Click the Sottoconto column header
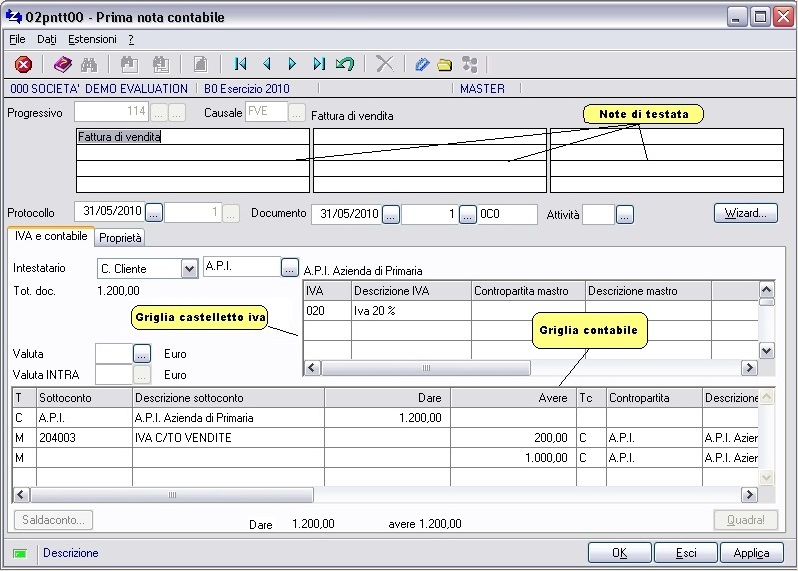The width and height of the screenshot is (798, 571). tap(84, 398)
